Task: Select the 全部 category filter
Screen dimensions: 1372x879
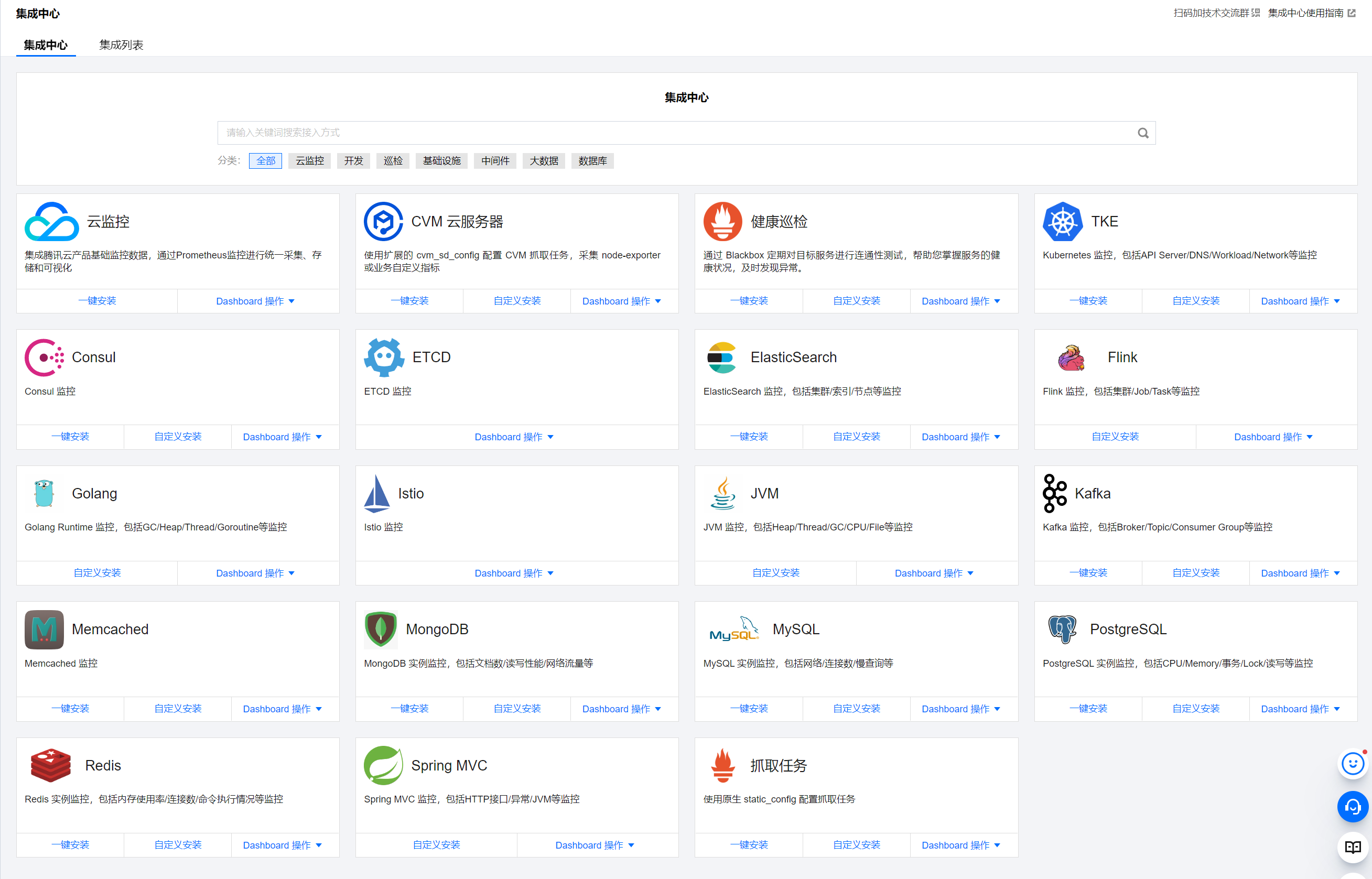Action: tap(265, 161)
